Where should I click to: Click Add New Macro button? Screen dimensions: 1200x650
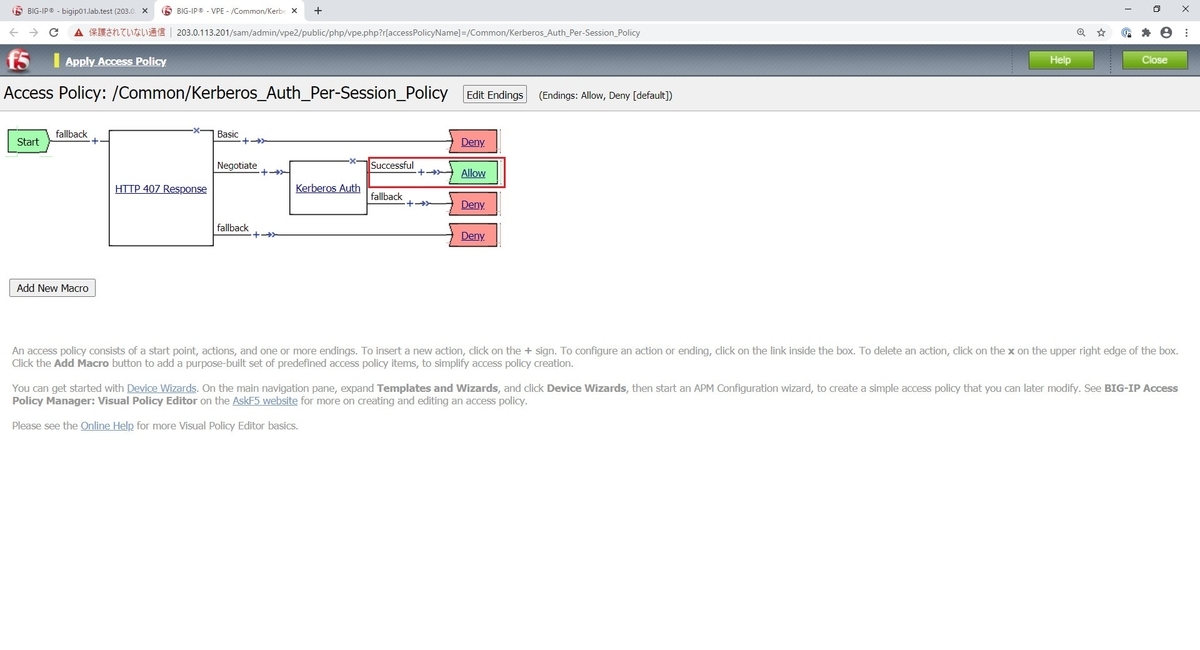(x=53, y=288)
